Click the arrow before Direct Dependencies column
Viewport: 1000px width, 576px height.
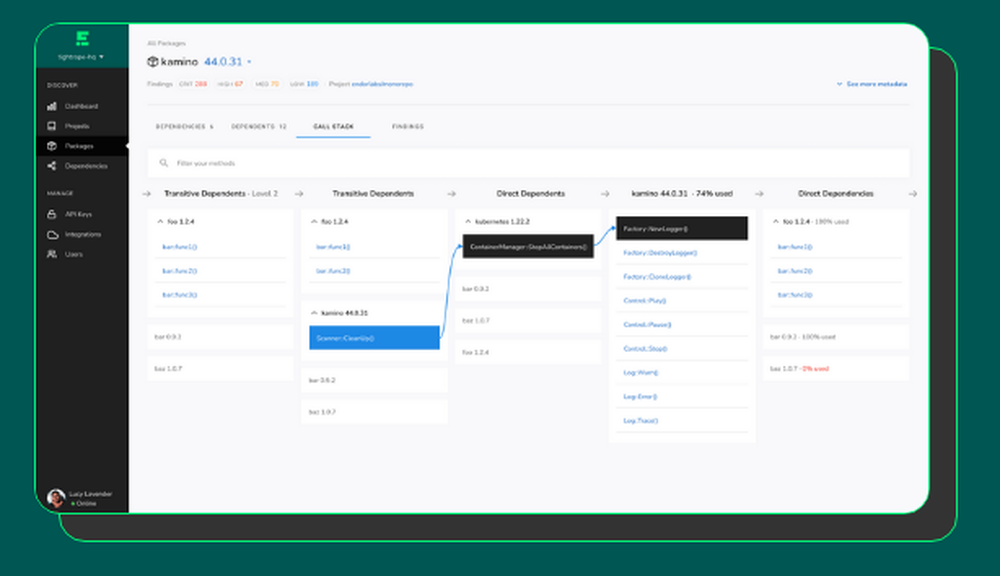tap(759, 193)
